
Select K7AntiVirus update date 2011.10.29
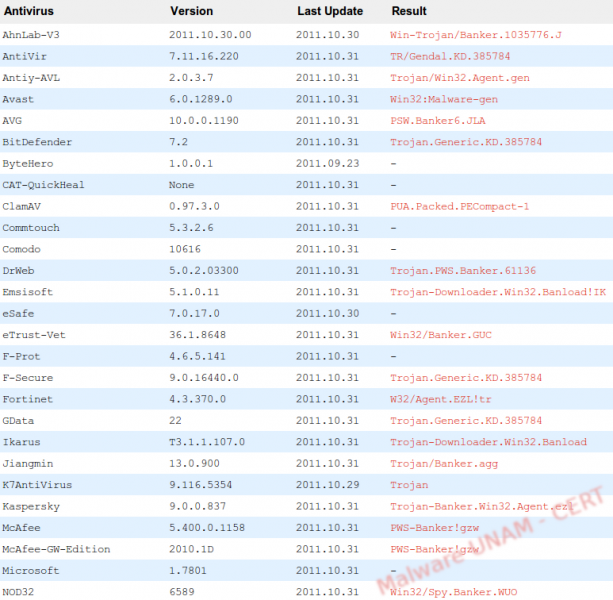(327, 485)
